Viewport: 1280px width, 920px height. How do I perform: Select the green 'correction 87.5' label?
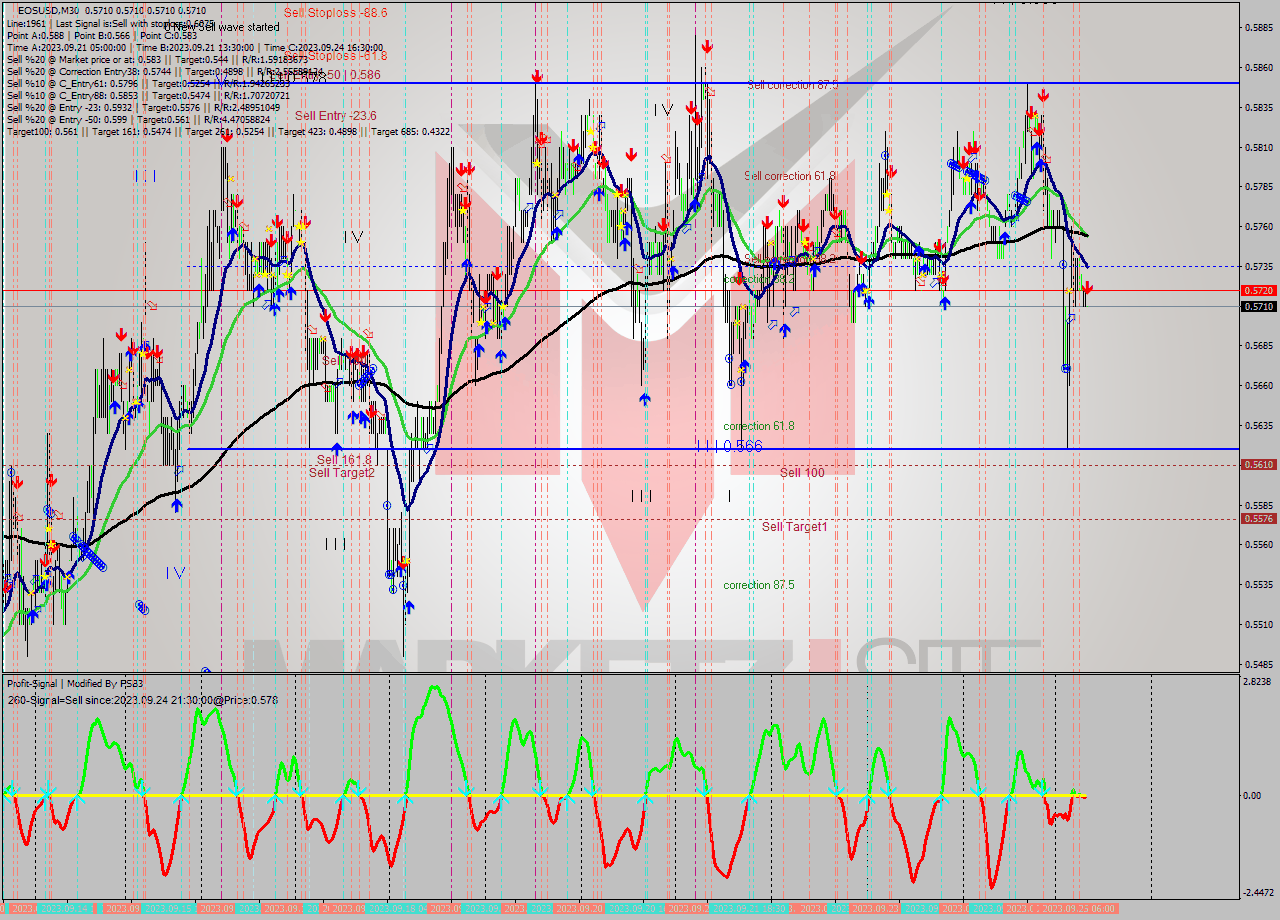click(x=759, y=585)
